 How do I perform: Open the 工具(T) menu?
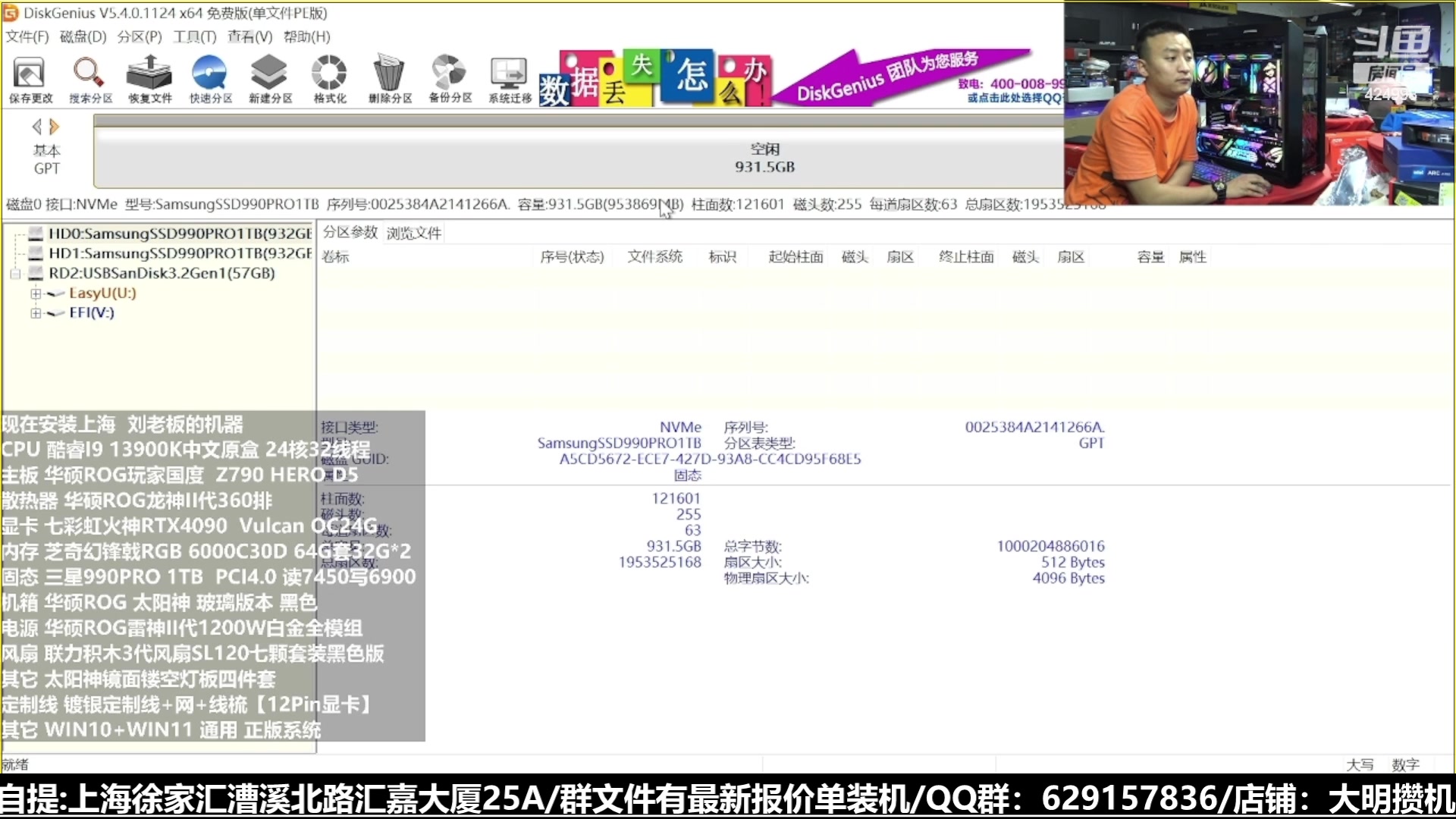coord(194,36)
